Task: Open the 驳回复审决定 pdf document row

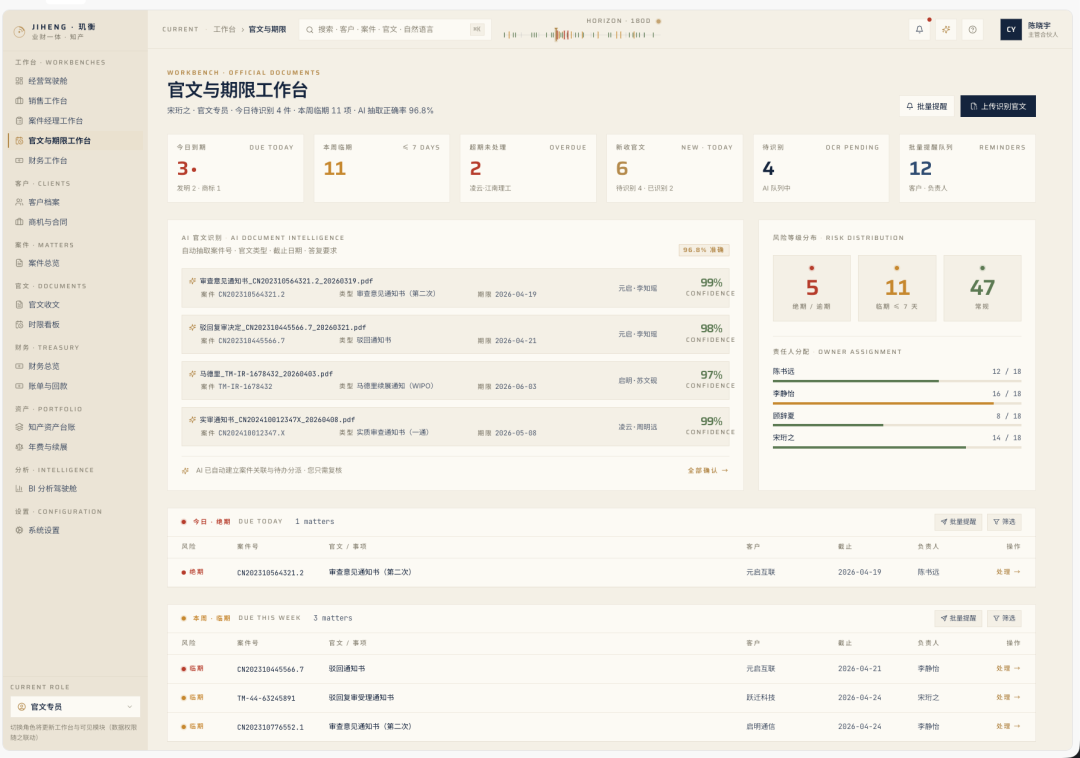Action: 455,334
